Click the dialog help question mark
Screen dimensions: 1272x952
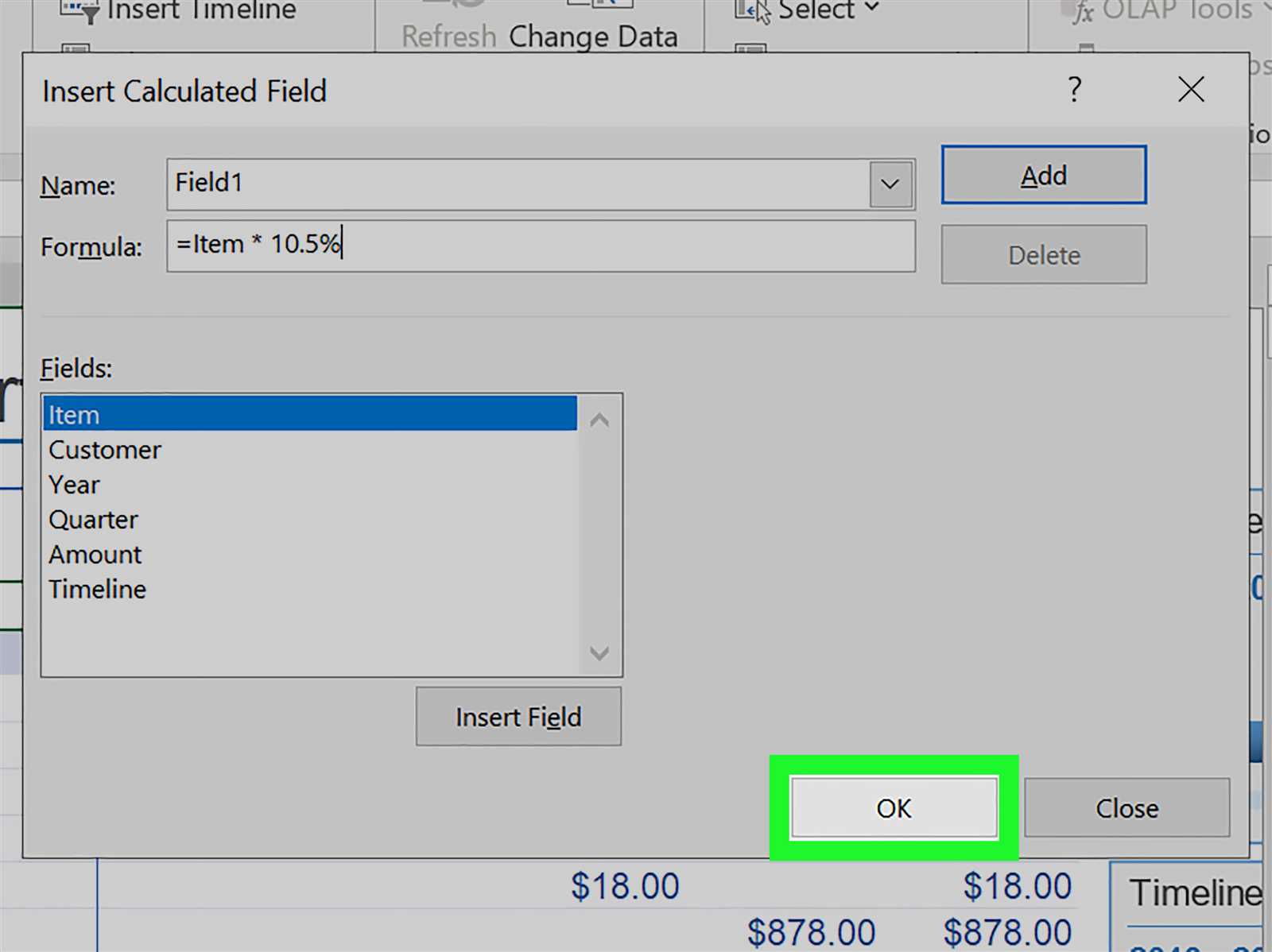(1075, 89)
